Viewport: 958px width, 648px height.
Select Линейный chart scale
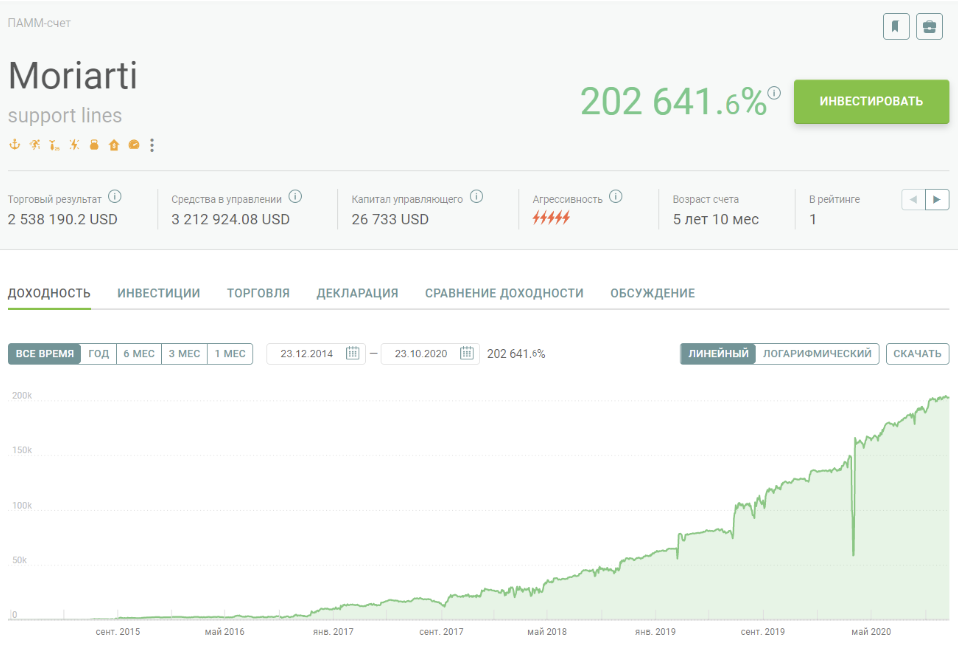(718, 354)
